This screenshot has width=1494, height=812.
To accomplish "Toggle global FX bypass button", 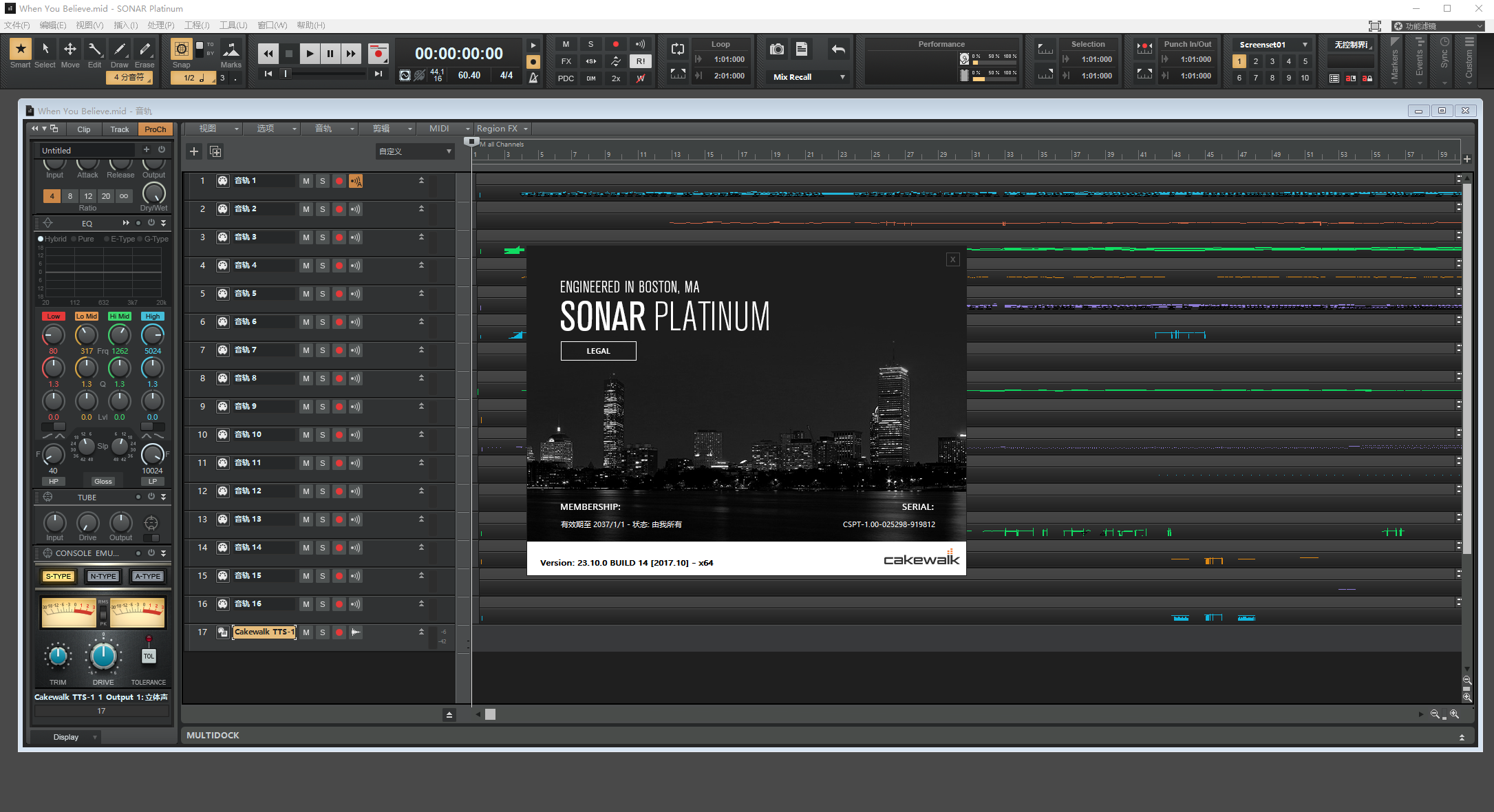I will coord(566,61).
